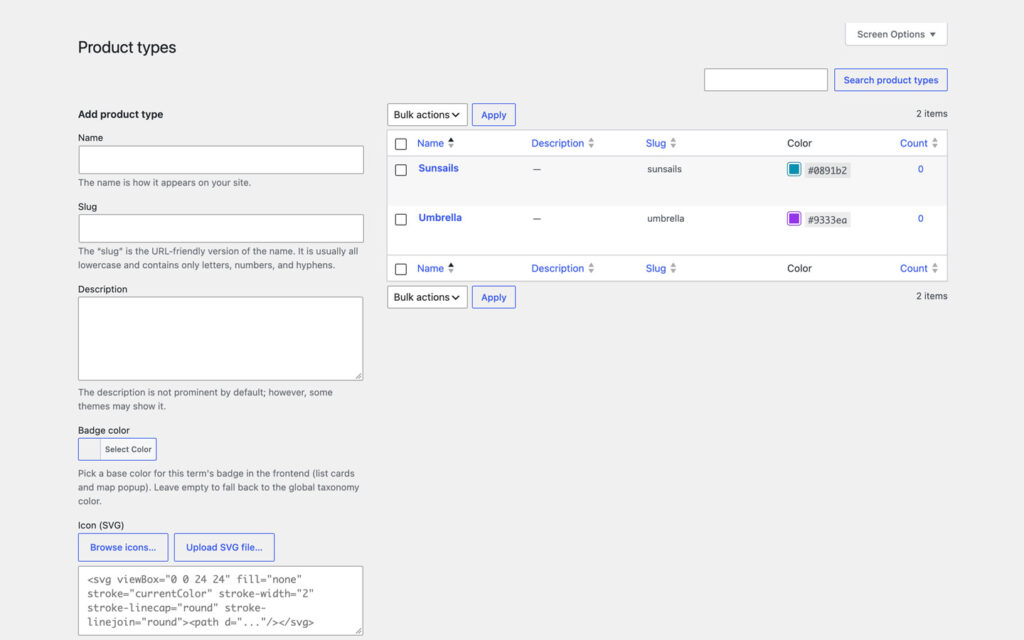The height and width of the screenshot is (640, 1024).
Task: Check the Sunsails row checkbox
Action: tap(401, 170)
